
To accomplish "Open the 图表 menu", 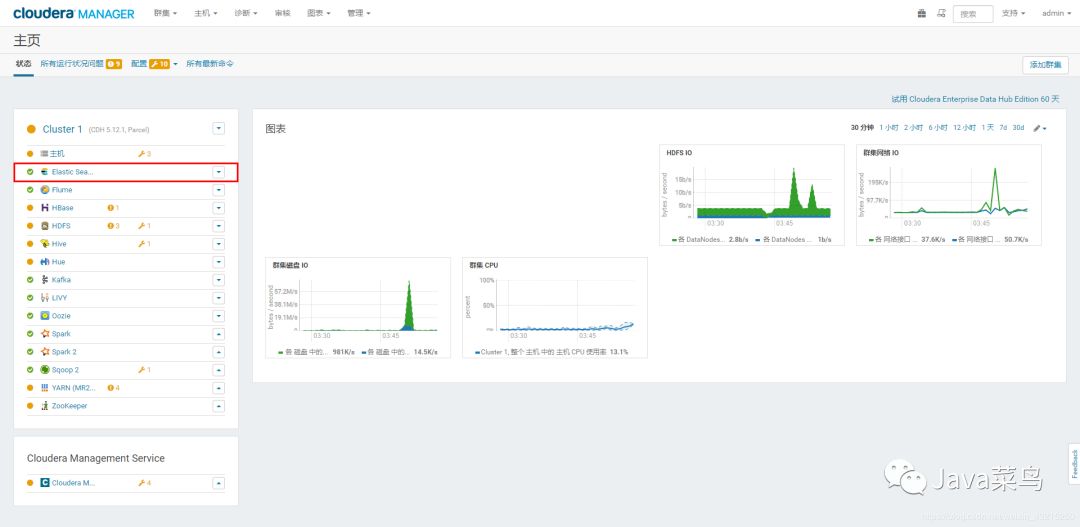I will 318,13.
